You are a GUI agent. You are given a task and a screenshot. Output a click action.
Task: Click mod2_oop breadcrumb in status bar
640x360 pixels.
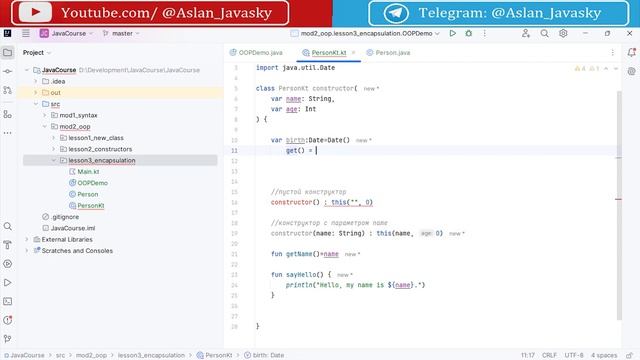[91, 356]
